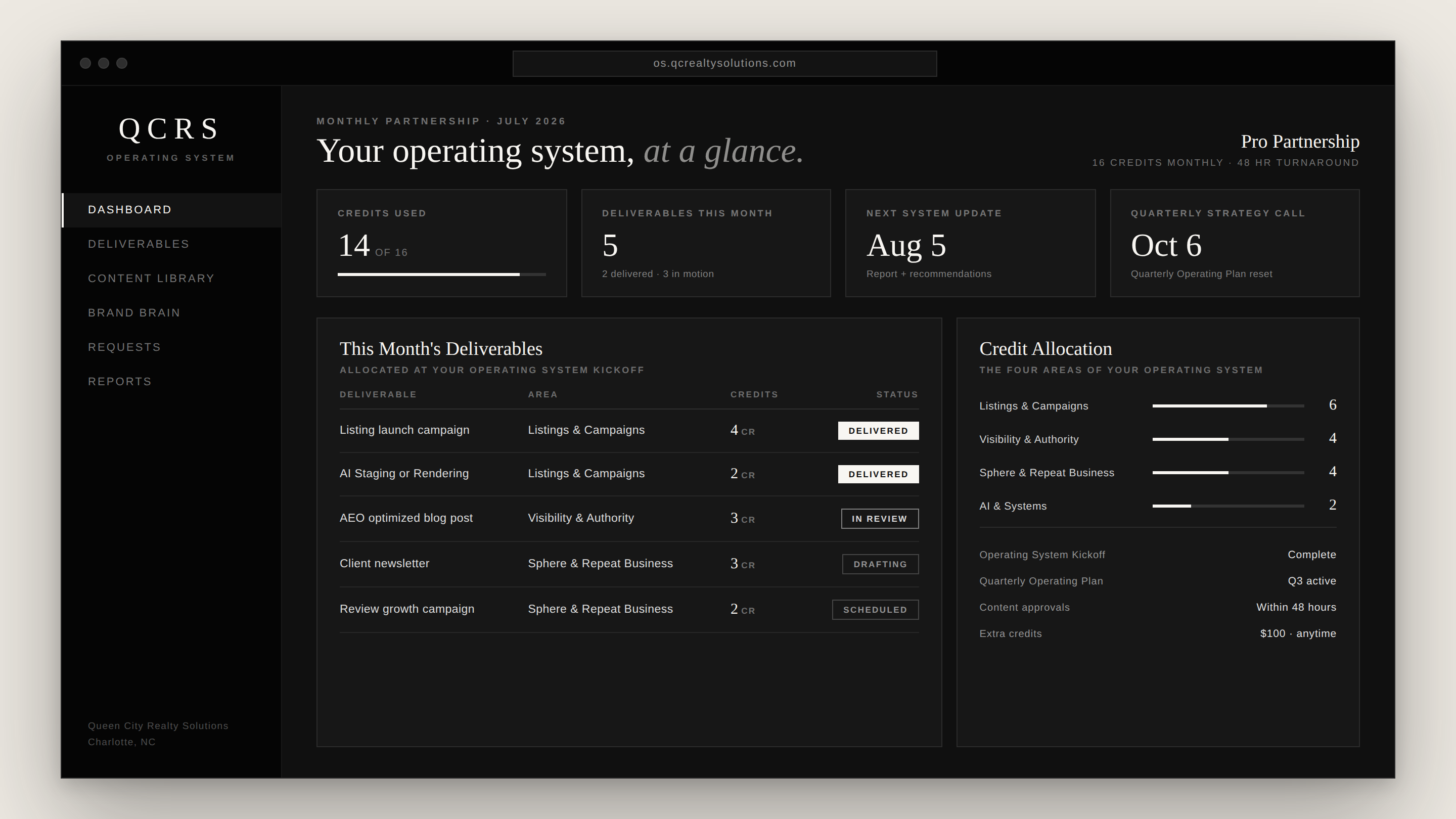Open Next System Update Aug 5 card
This screenshot has width=1456, height=819.
pyautogui.click(x=970, y=243)
